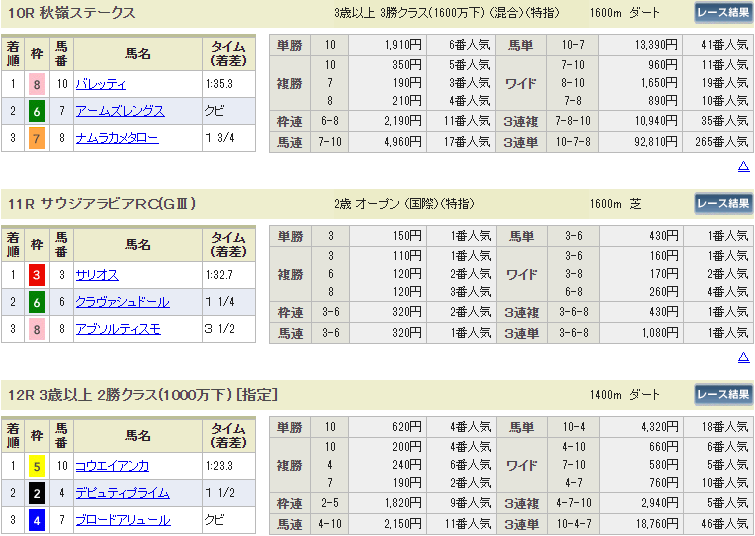Click green frame 6 badge for クラヴァシュドール

point(37,302)
